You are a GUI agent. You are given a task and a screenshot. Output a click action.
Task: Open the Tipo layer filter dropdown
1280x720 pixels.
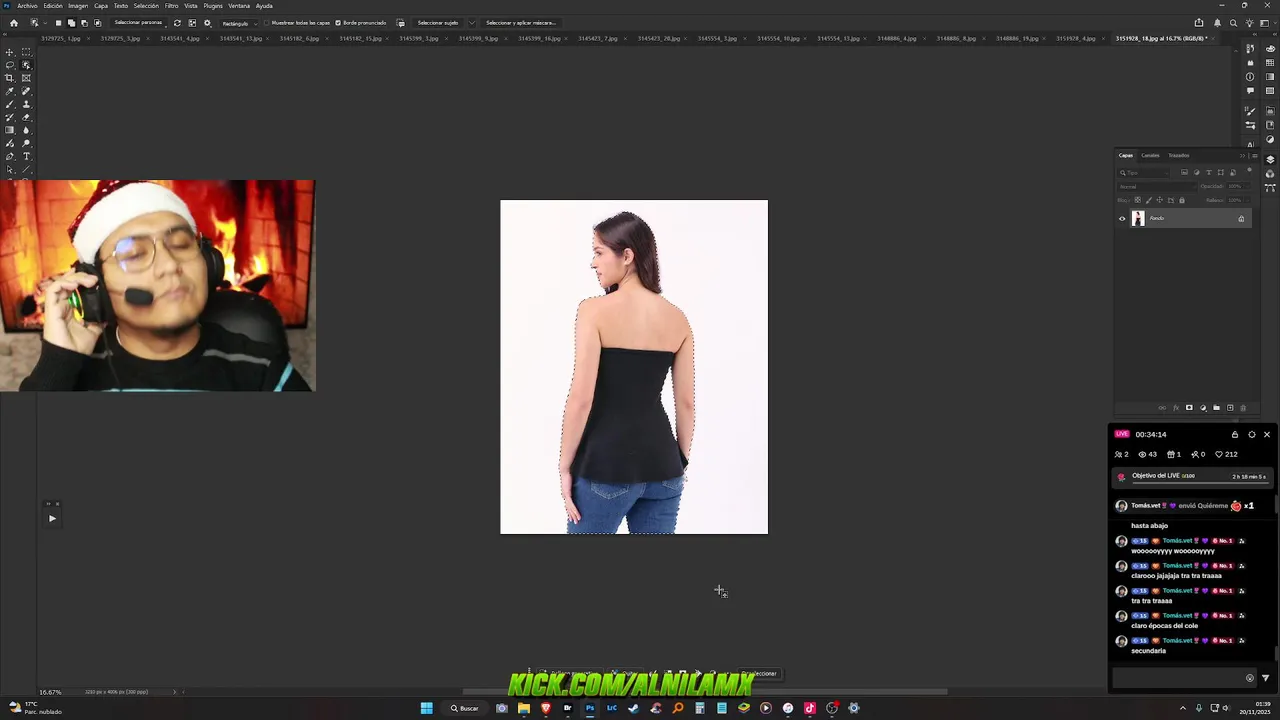click(1143, 173)
